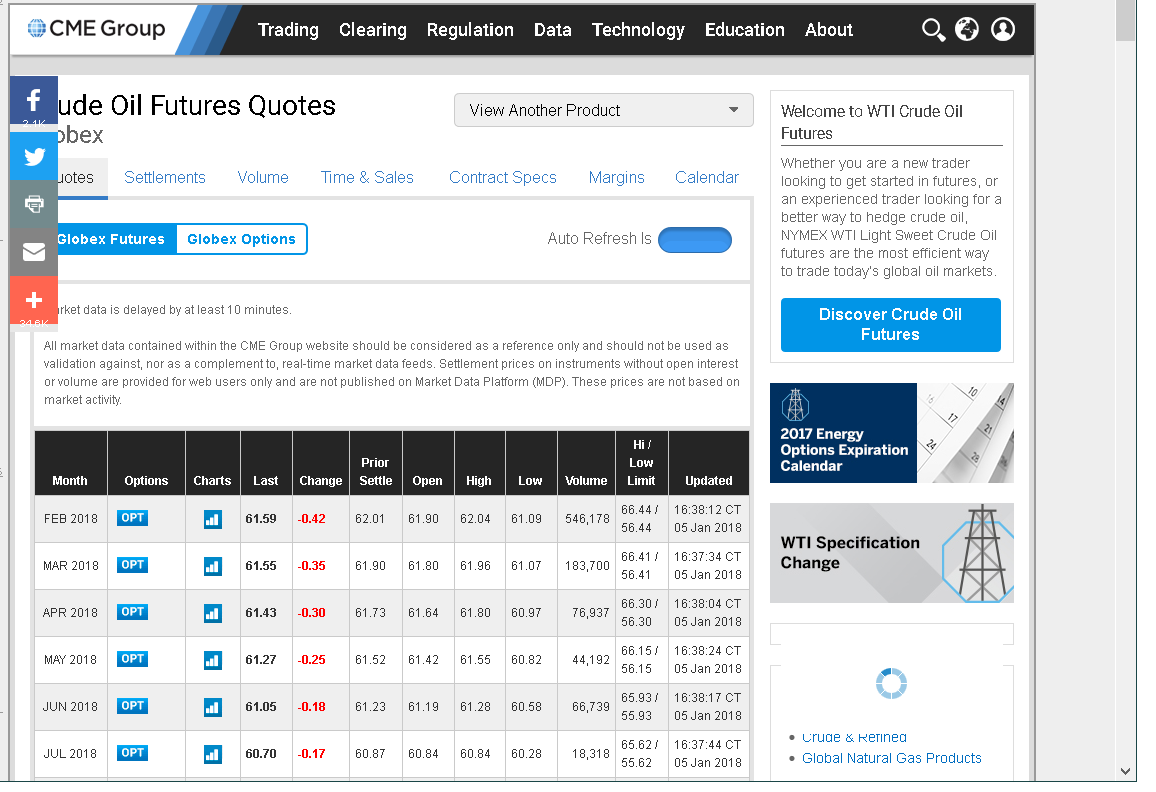Select change value -0.25
1156x792 pixels.
point(312,660)
